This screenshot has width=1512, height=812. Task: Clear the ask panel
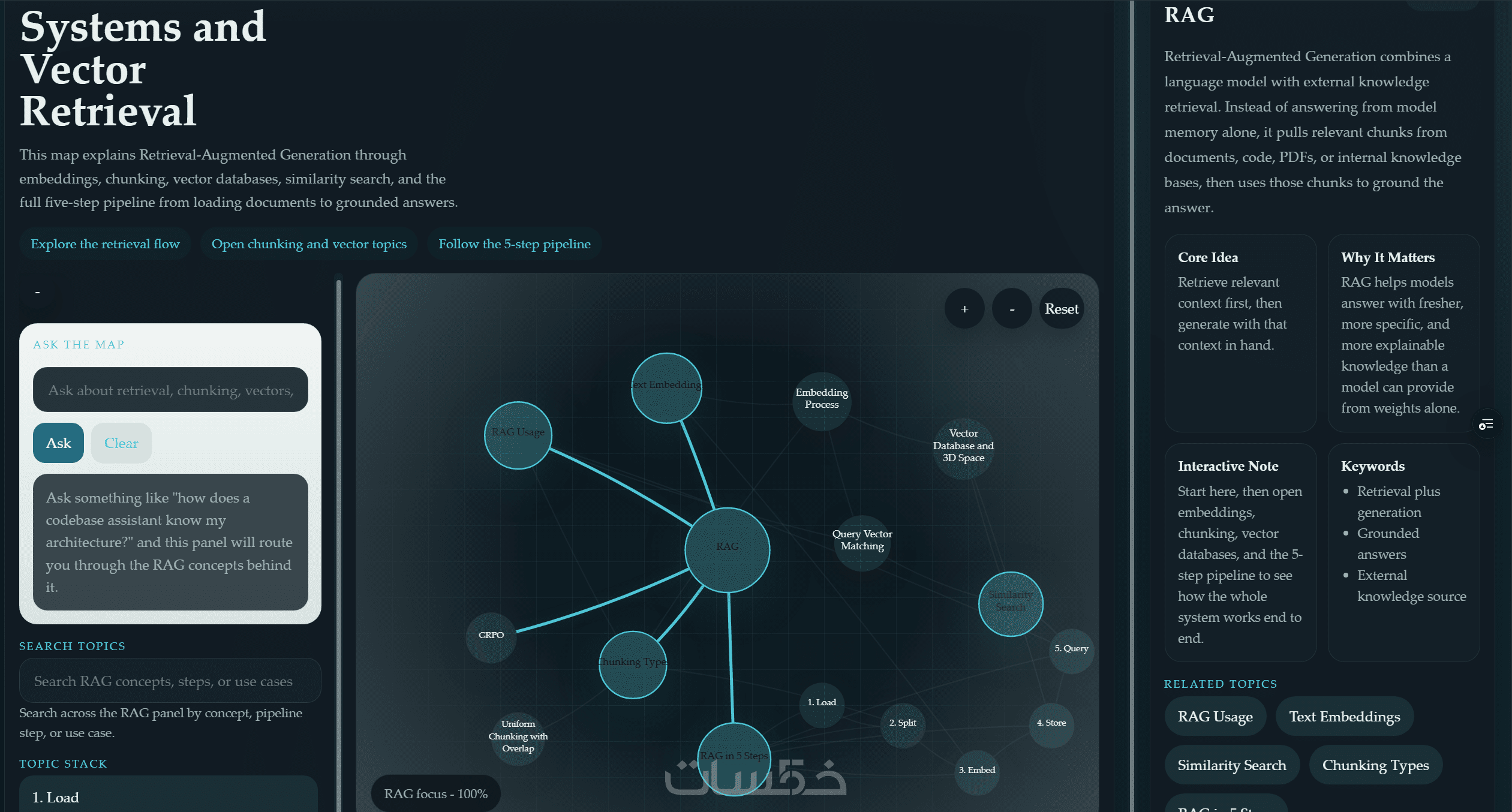click(x=121, y=443)
